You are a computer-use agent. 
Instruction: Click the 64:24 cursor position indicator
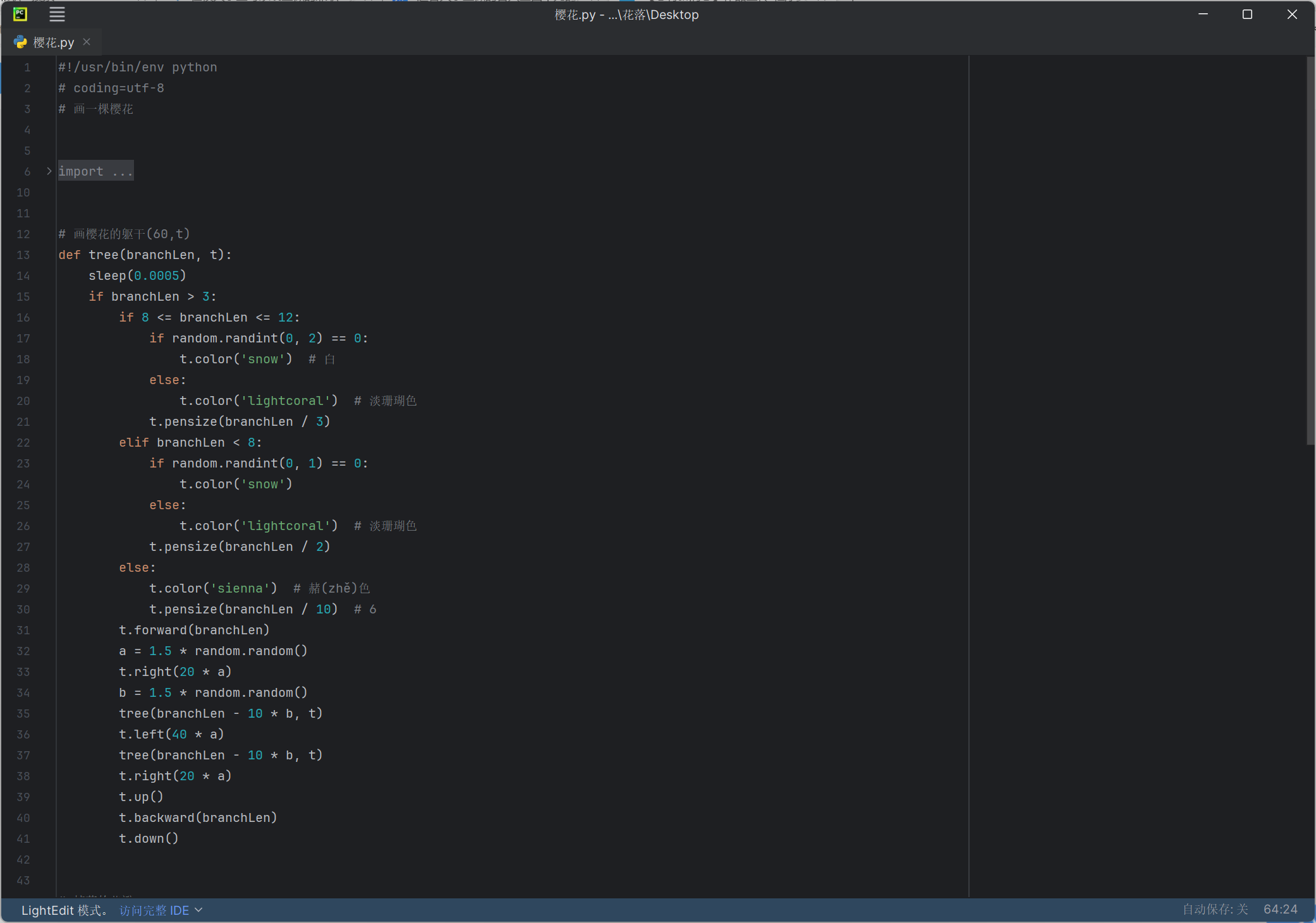(1280, 910)
